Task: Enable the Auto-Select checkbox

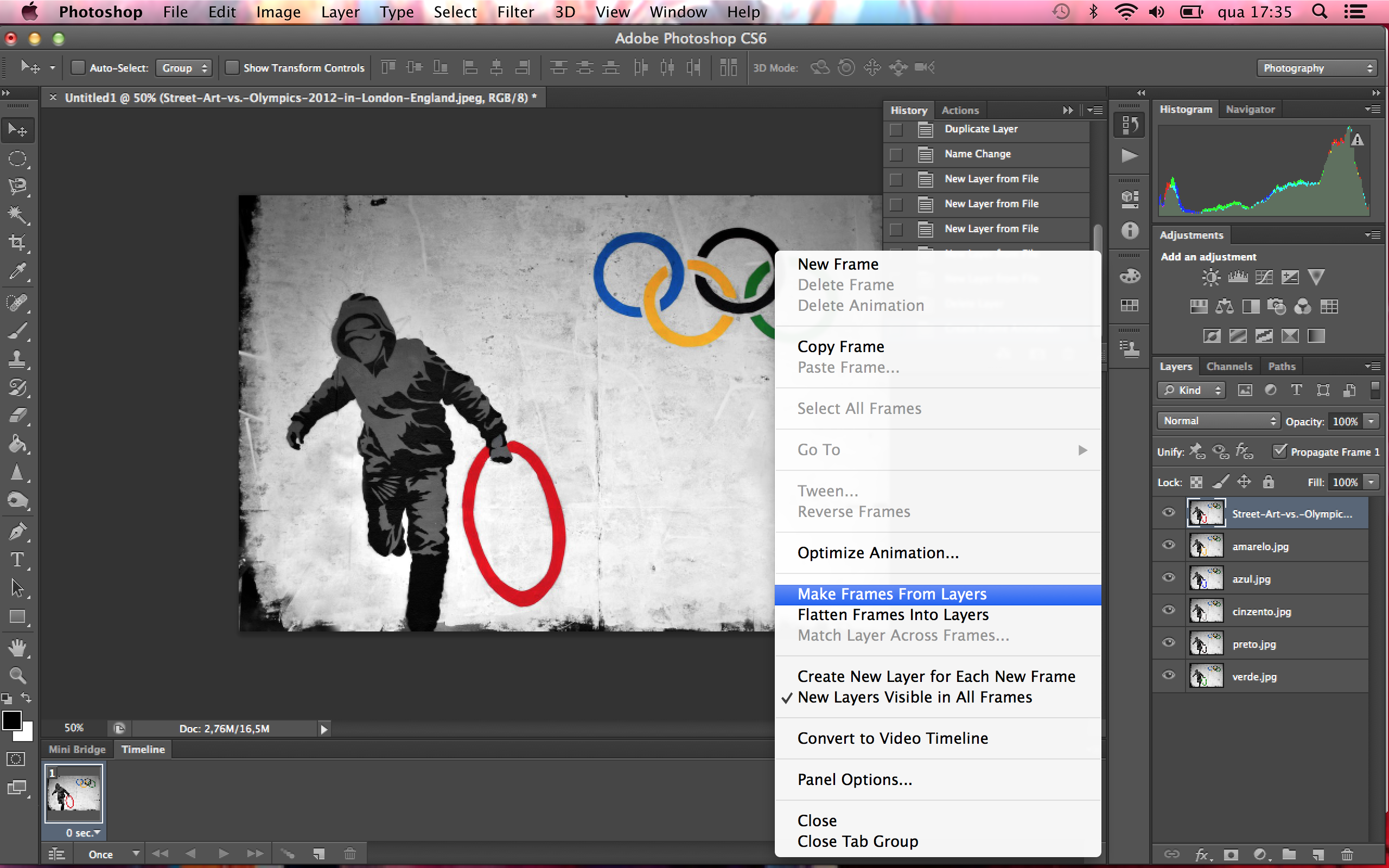Action: pyautogui.click(x=78, y=68)
